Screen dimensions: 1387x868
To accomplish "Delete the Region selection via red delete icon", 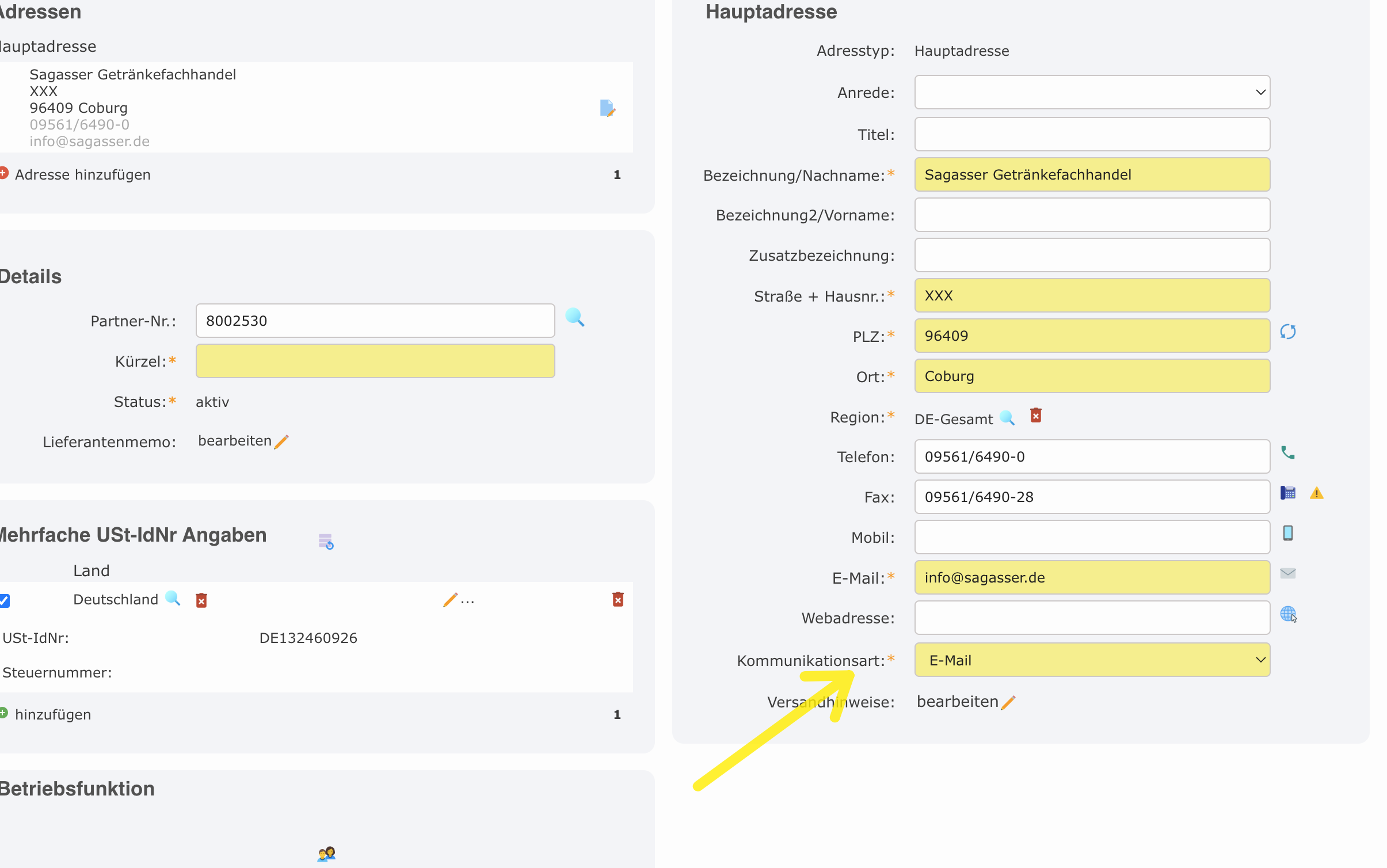I will pos(1035,416).
